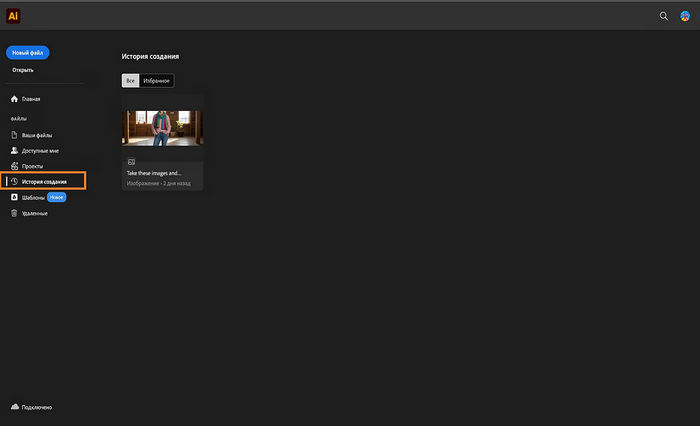
Task: Switch to the Все filter tab
Action: (x=130, y=81)
